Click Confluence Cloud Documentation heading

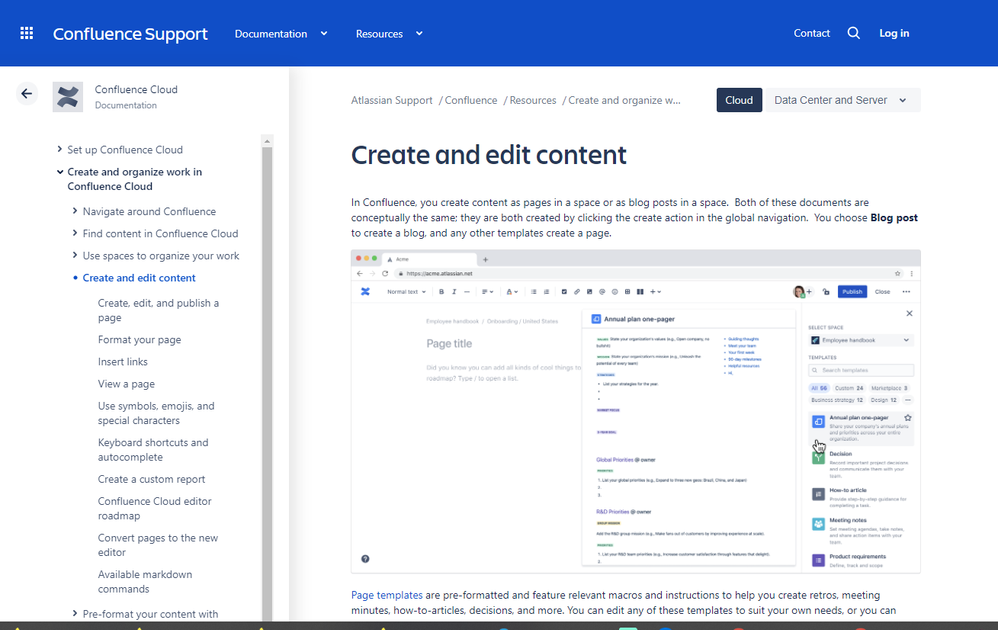(x=136, y=97)
